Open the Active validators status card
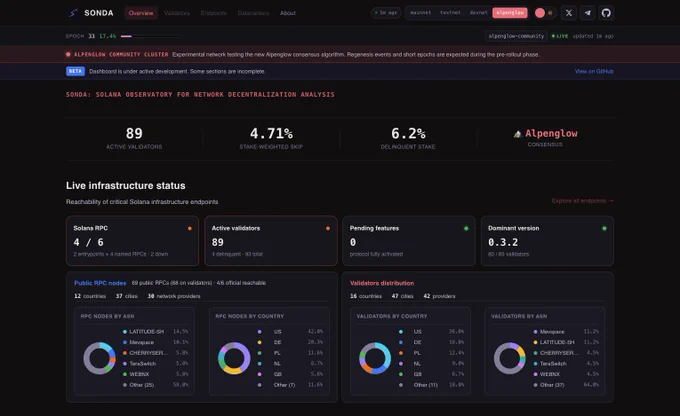Screen dimensions: 680x416 point(271,241)
